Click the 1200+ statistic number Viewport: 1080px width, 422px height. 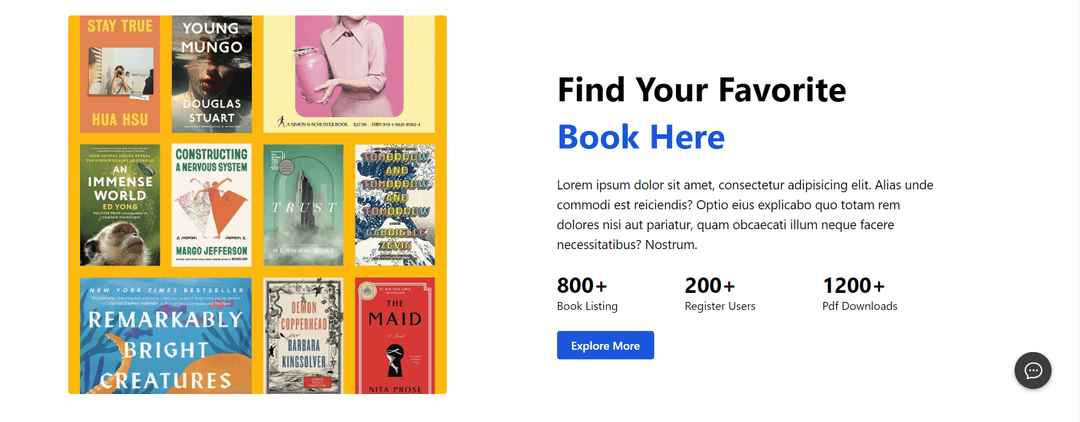pyautogui.click(x=853, y=286)
